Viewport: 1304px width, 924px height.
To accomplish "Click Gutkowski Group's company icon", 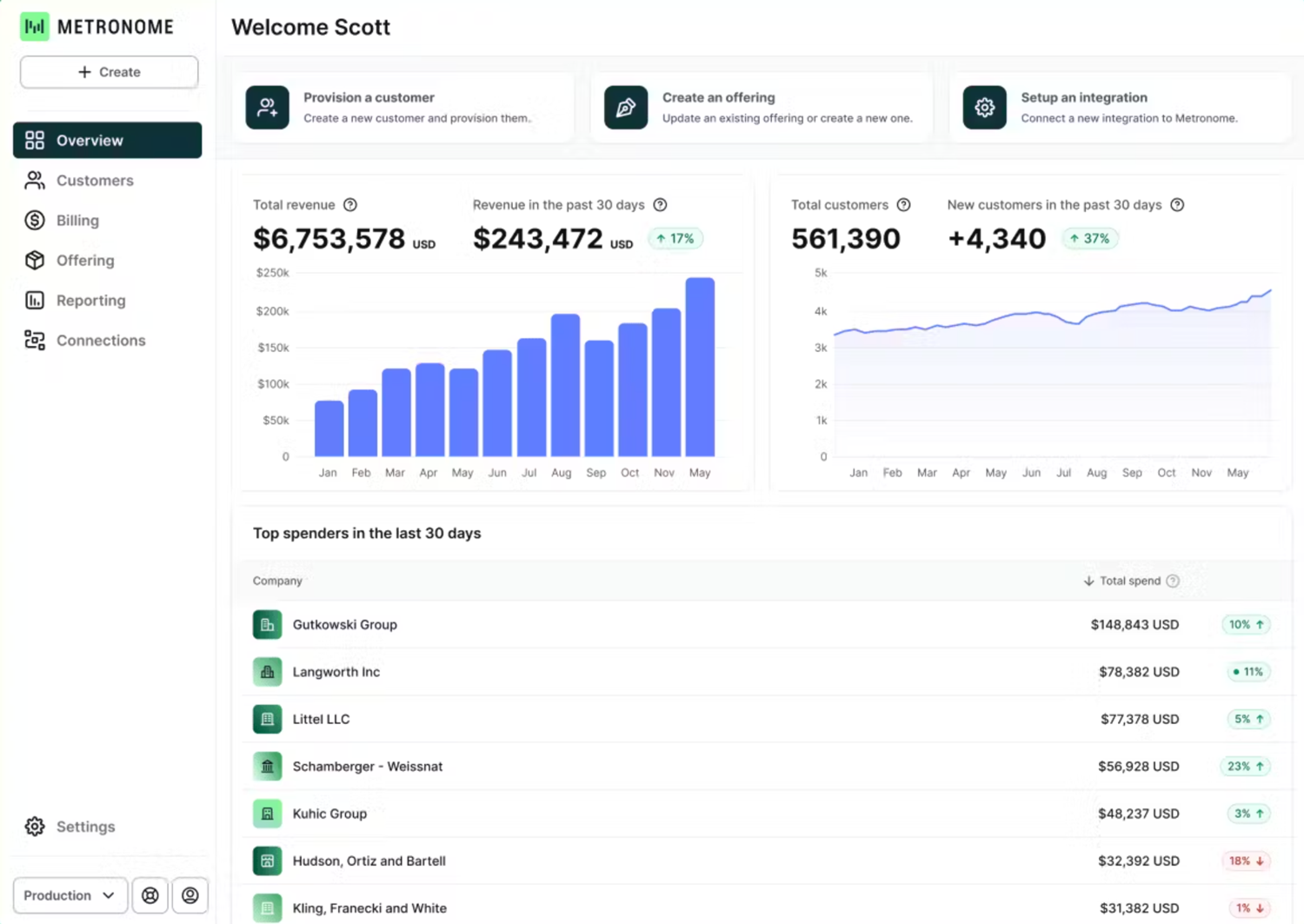I will 267,624.
